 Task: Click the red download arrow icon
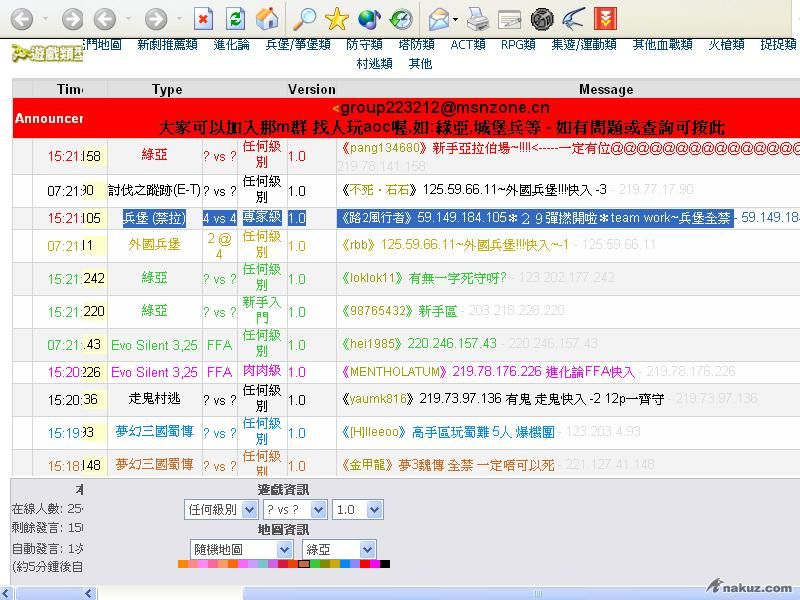tap(605, 18)
